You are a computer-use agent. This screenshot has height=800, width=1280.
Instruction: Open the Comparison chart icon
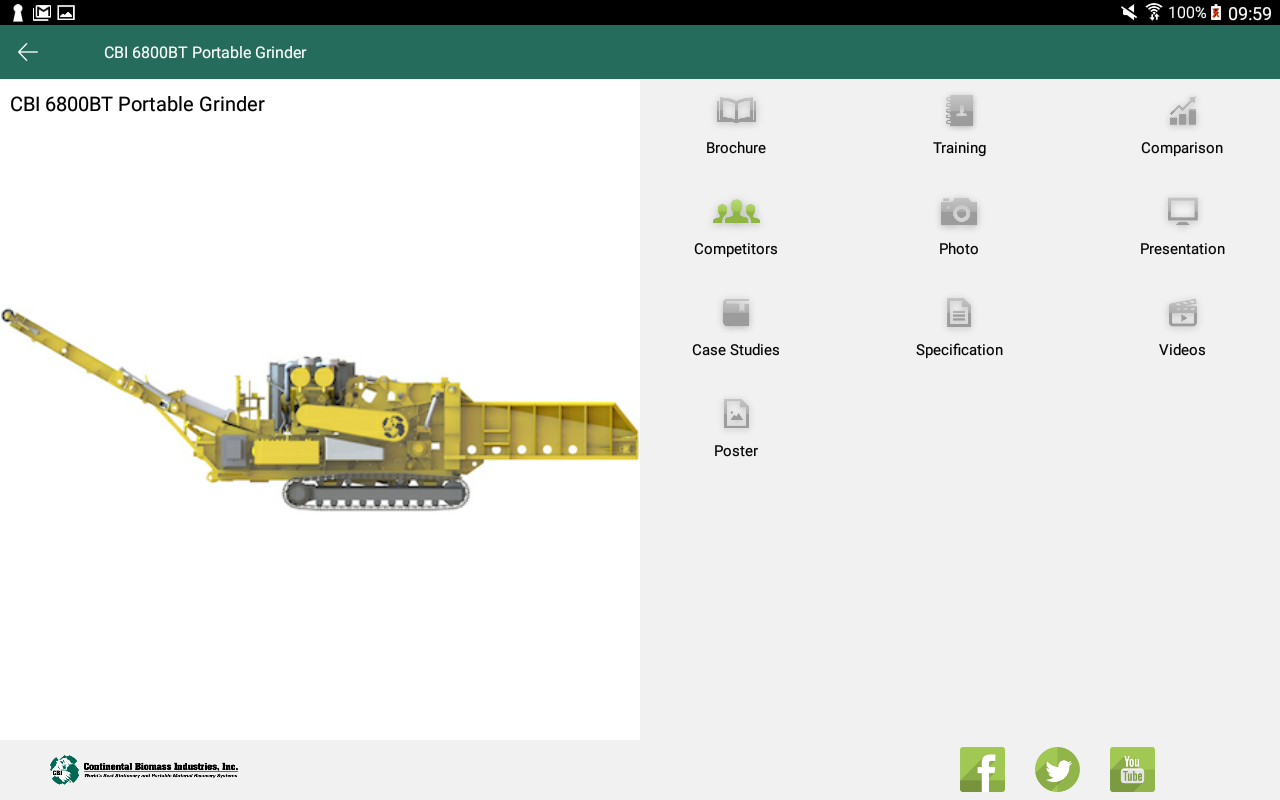(1182, 111)
